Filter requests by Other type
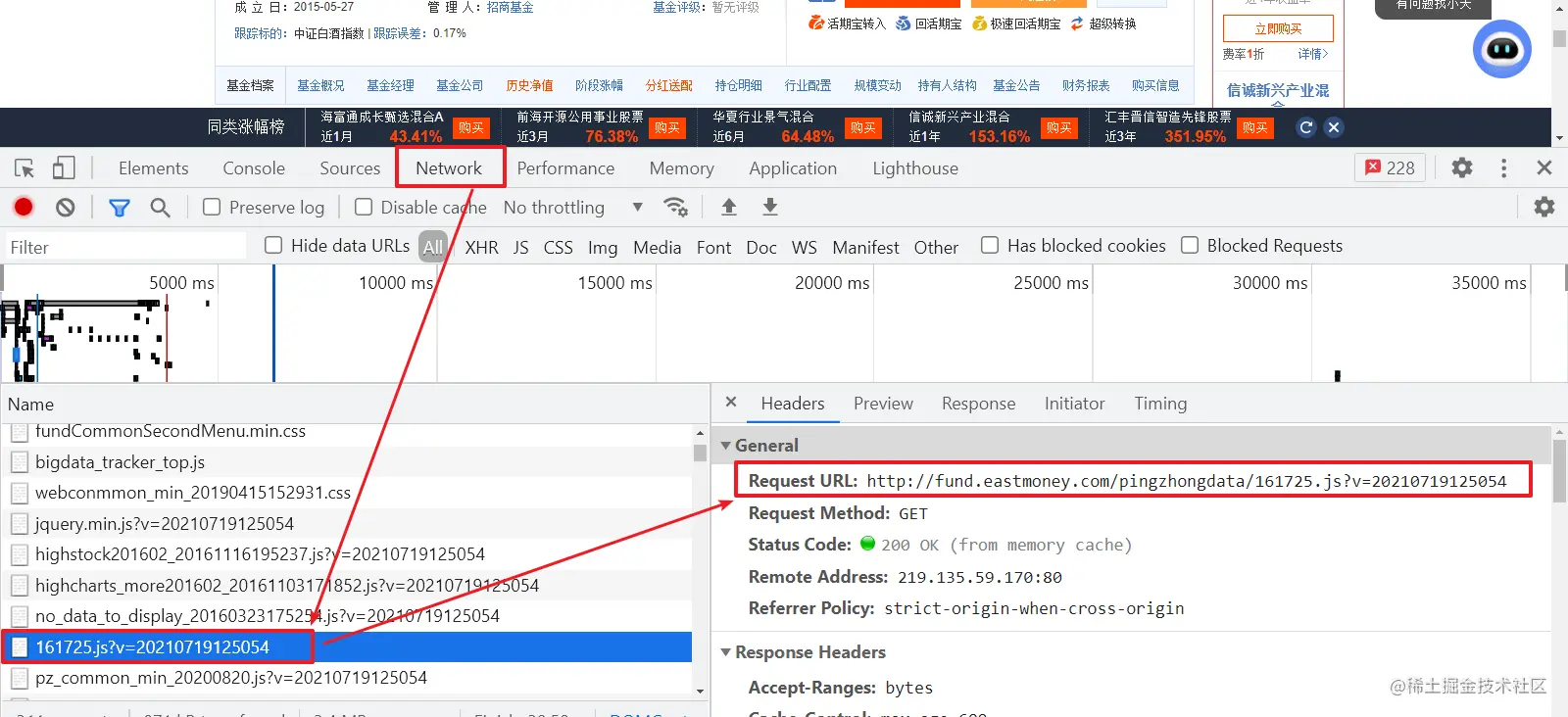Screen dimensions: 1568x717 (936, 248)
